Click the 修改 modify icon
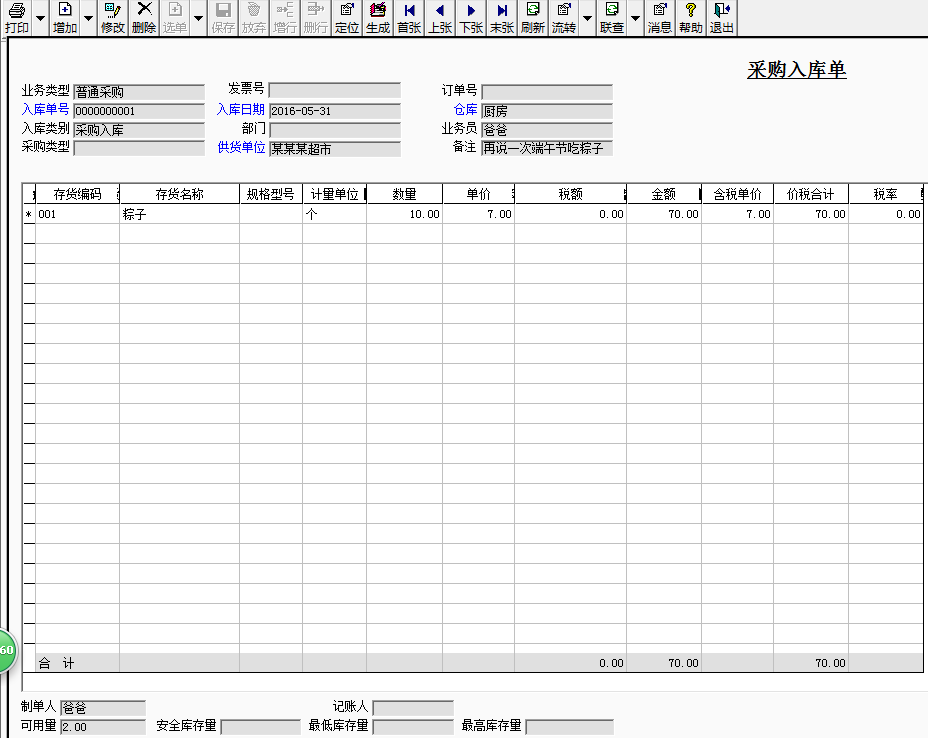928x738 pixels. 112,18
